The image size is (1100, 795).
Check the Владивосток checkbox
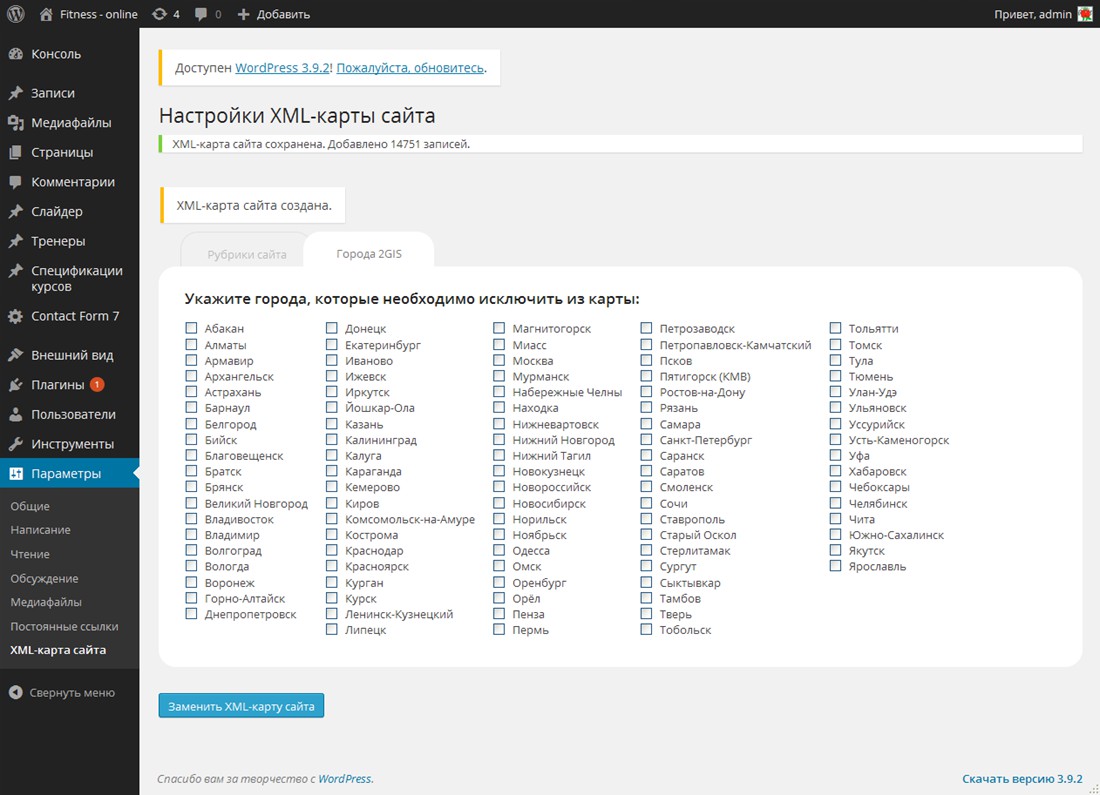(191, 519)
